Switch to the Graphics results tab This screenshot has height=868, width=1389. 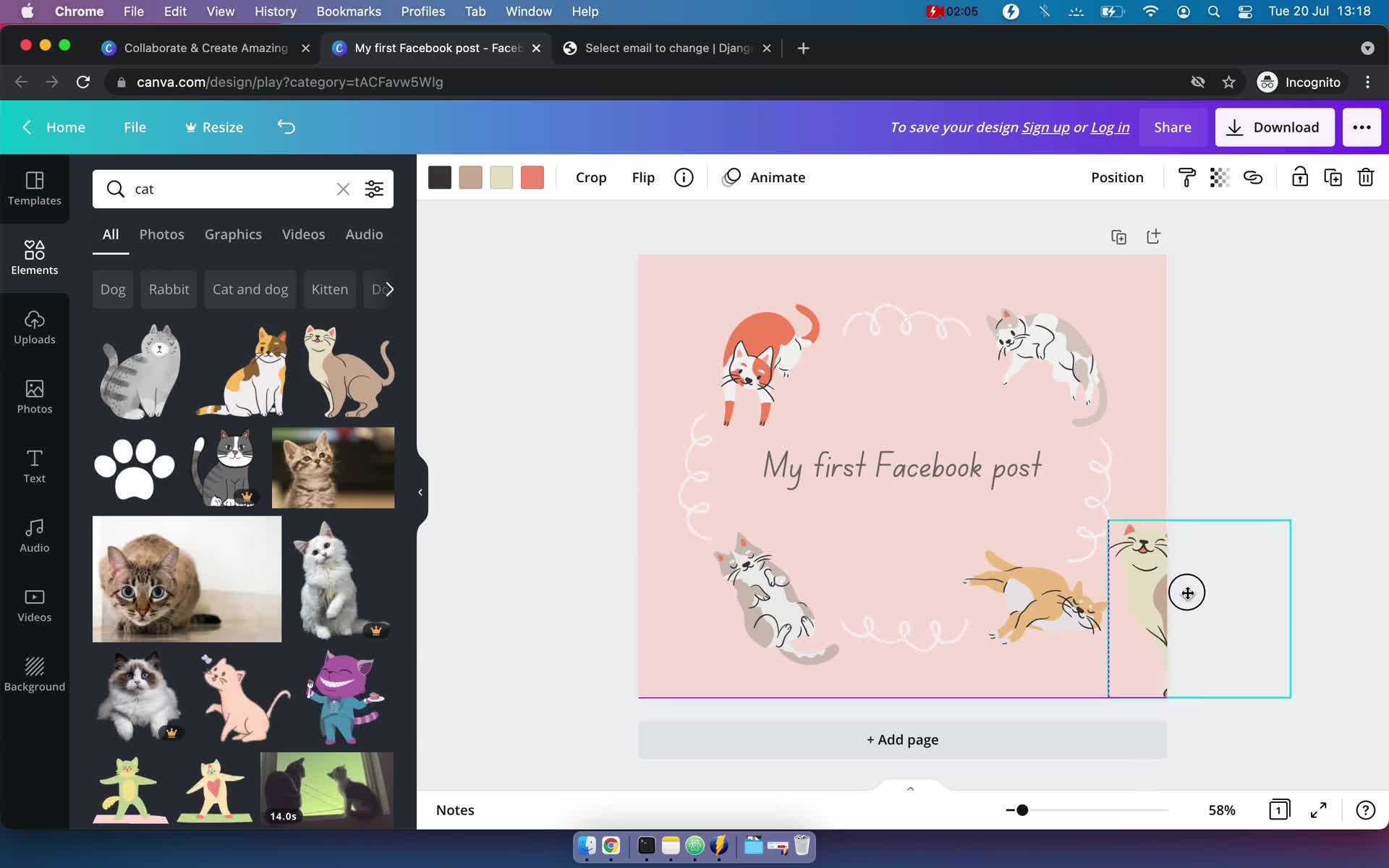point(233,234)
